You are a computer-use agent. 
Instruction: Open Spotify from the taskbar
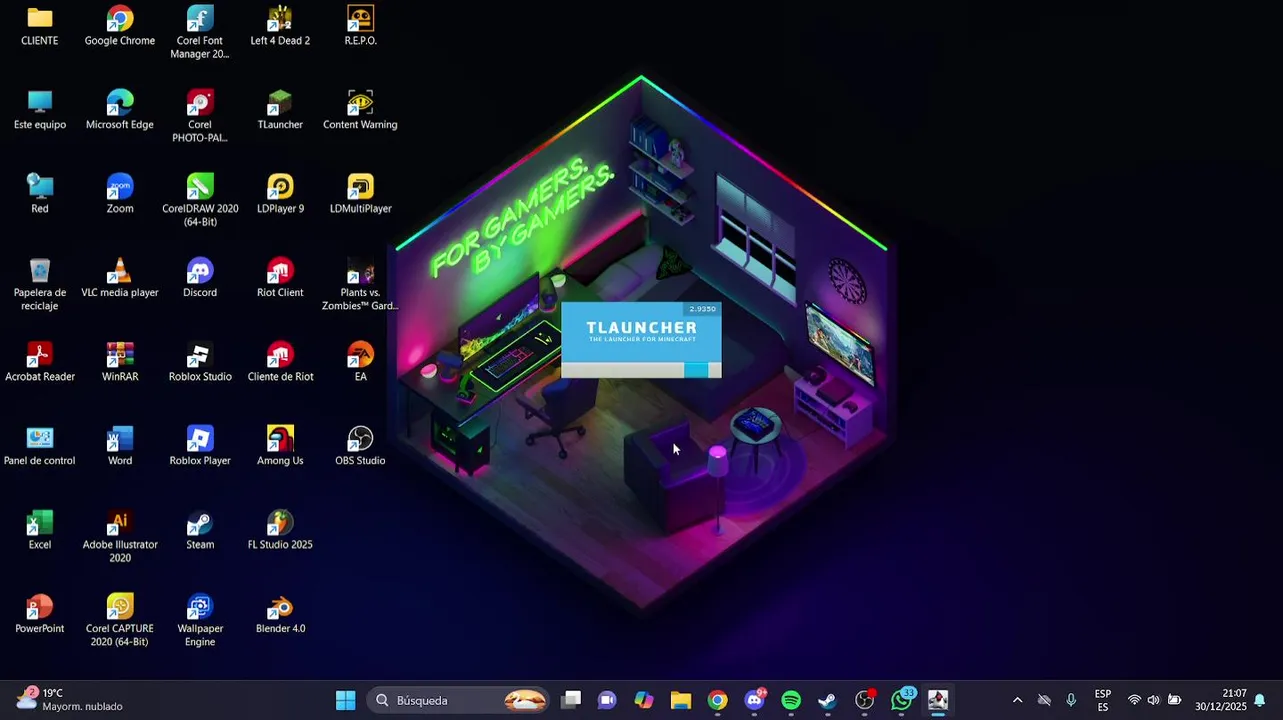(791, 700)
